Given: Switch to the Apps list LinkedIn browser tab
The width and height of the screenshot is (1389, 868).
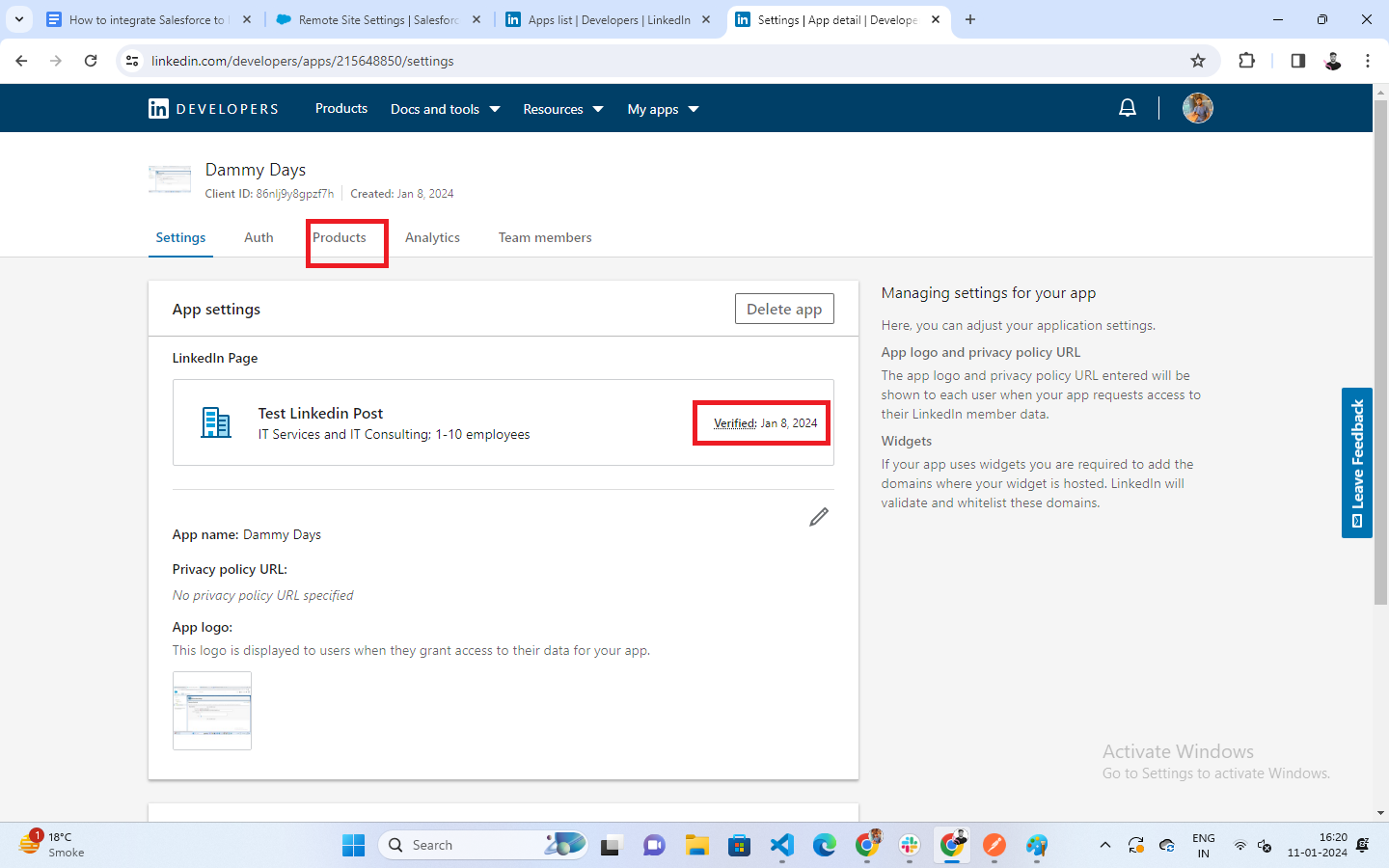Looking at the screenshot, I should (x=610, y=19).
